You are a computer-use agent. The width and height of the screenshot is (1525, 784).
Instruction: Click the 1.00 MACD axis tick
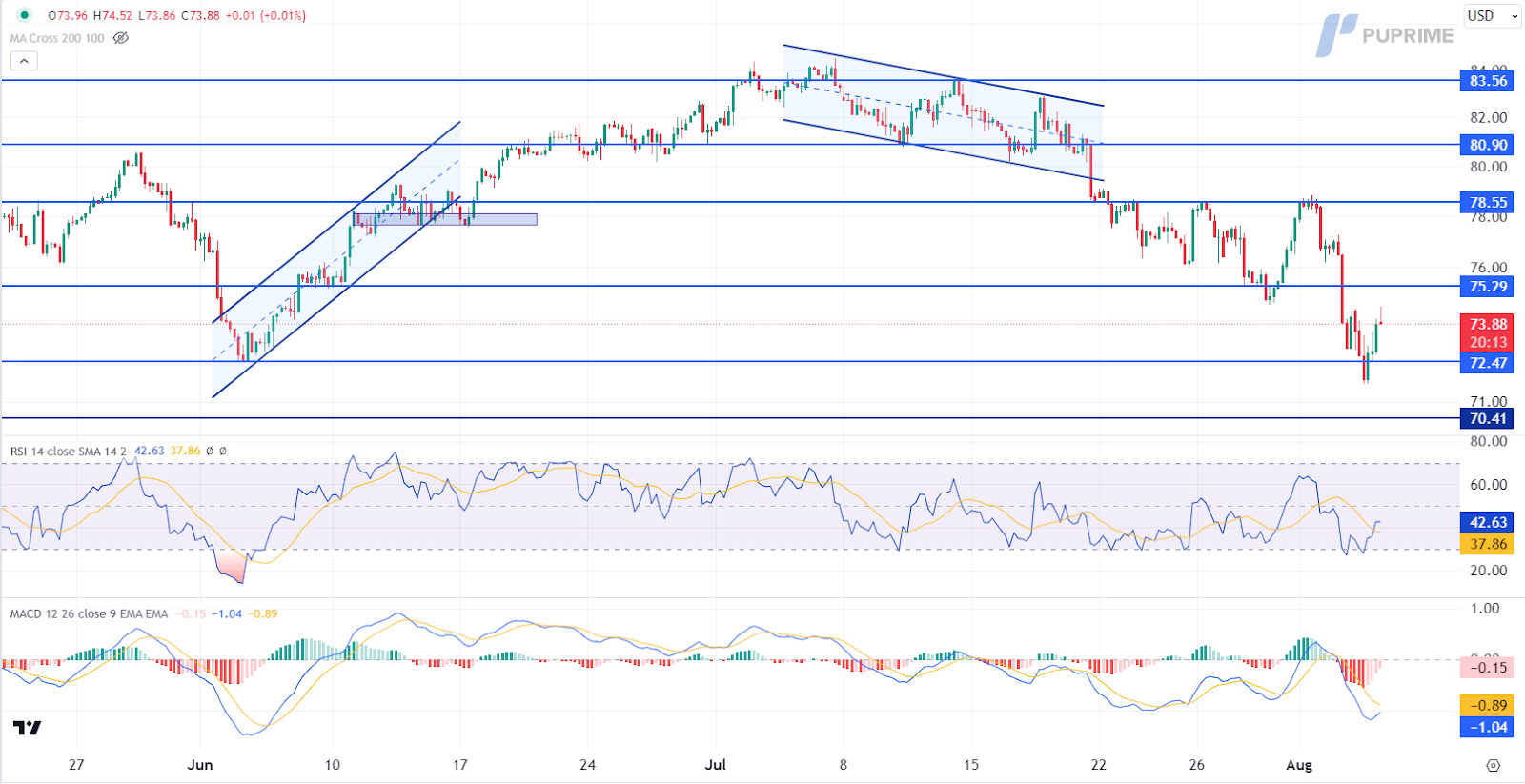coord(1485,608)
